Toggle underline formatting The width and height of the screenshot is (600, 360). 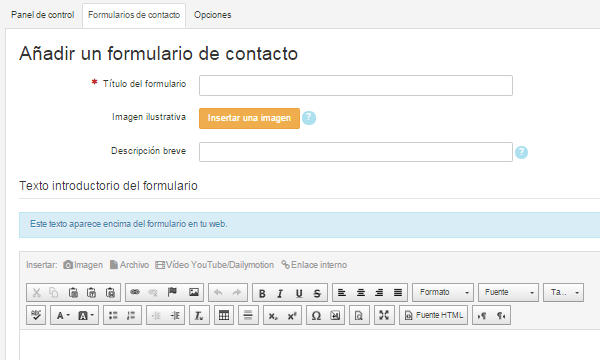[x=299, y=293]
